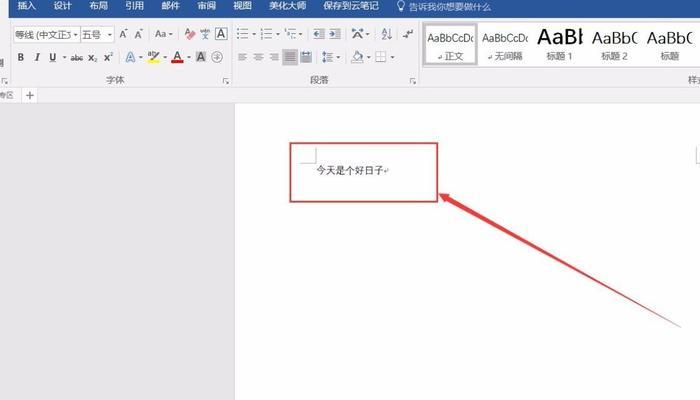Click the borders grid icon
The image size is (700, 400).
point(381,57)
